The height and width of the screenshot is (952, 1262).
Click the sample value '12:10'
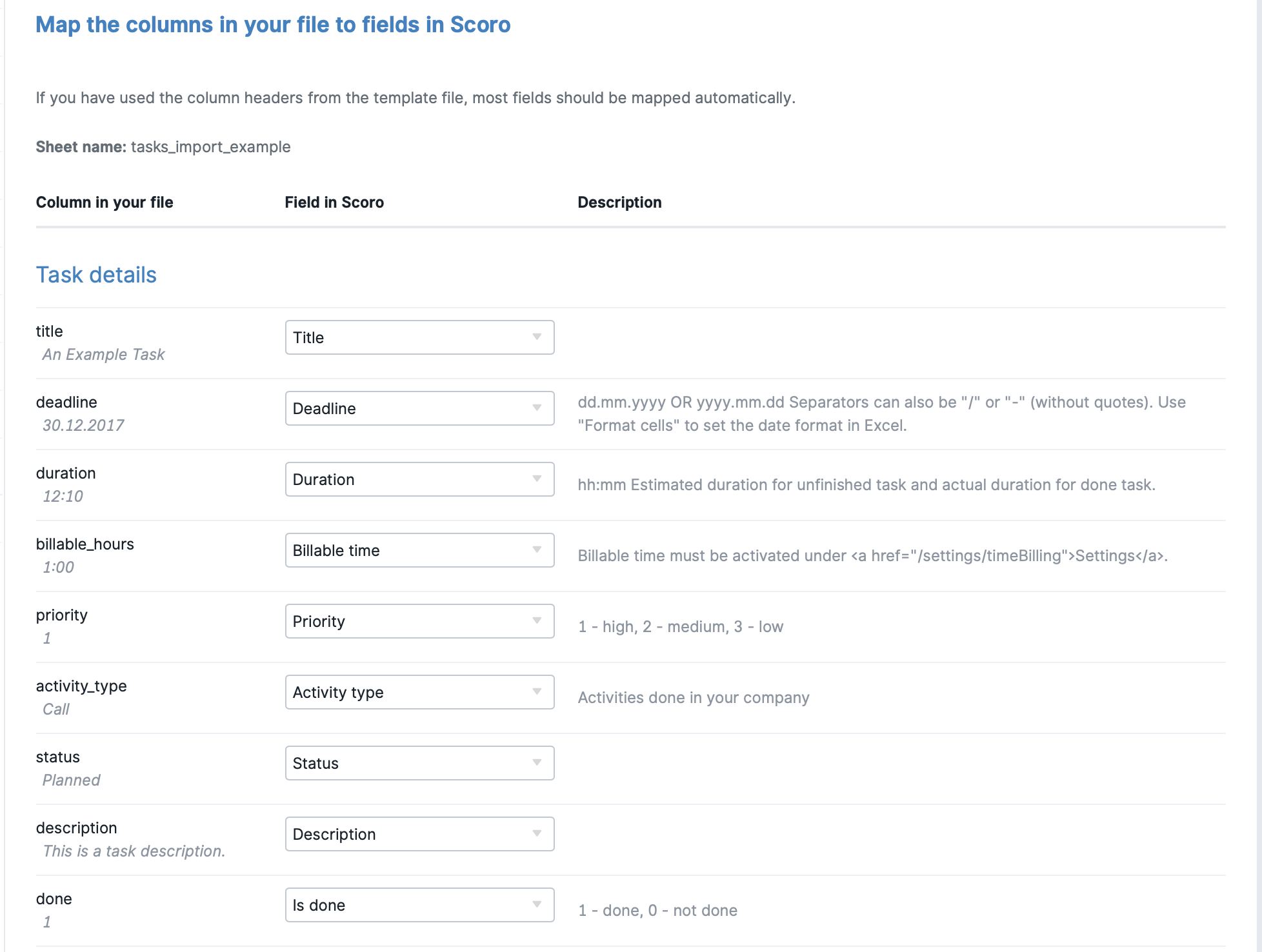[x=63, y=497]
